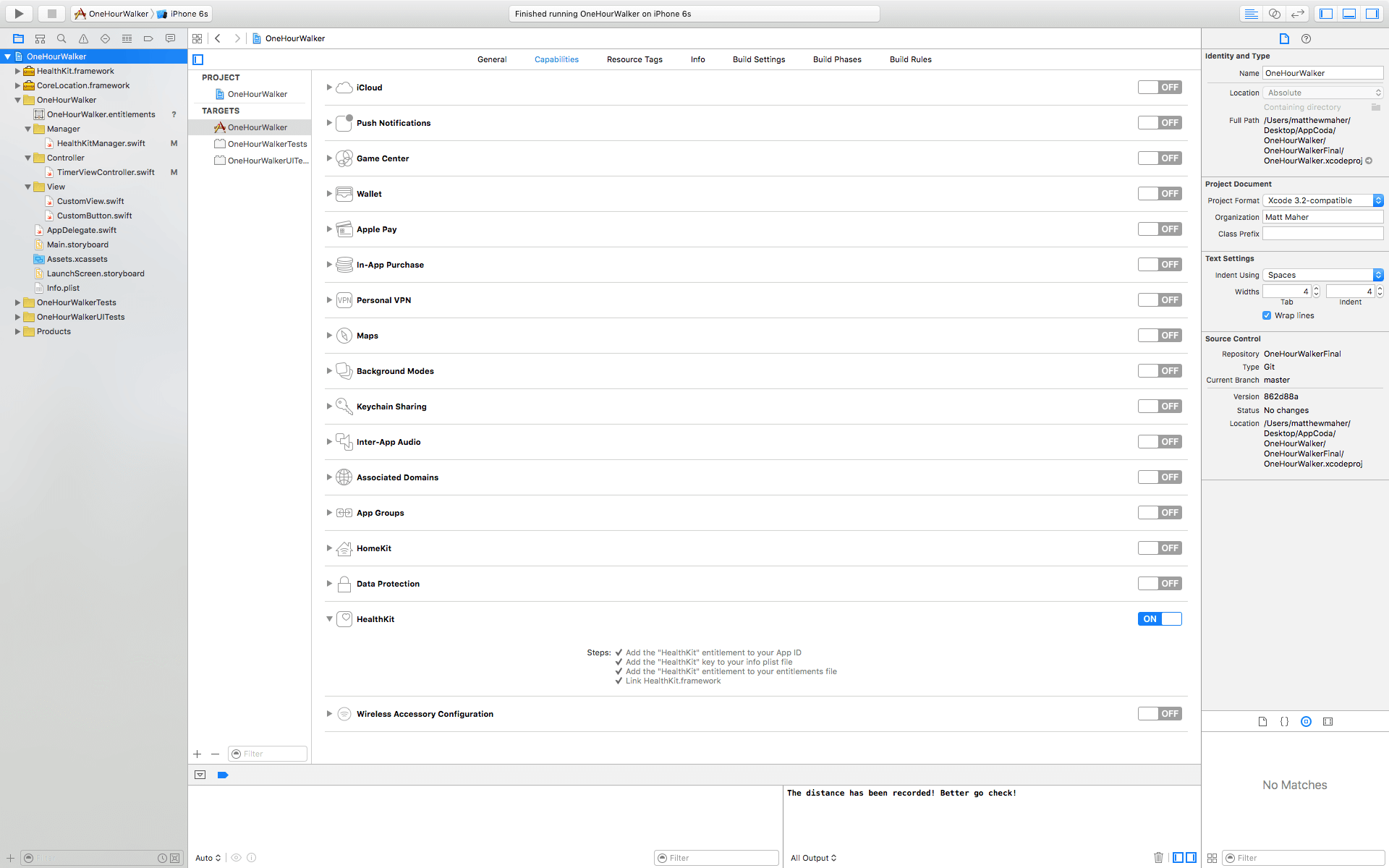Image resolution: width=1389 pixels, height=868 pixels.
Task: Click the Maps capability icon
Action: pos(344,335)
